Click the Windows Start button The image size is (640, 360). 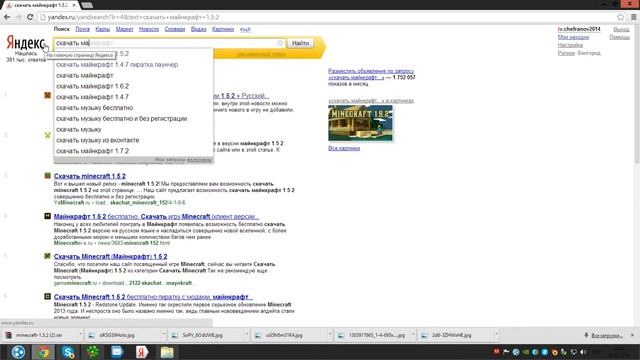pos(18,352)
